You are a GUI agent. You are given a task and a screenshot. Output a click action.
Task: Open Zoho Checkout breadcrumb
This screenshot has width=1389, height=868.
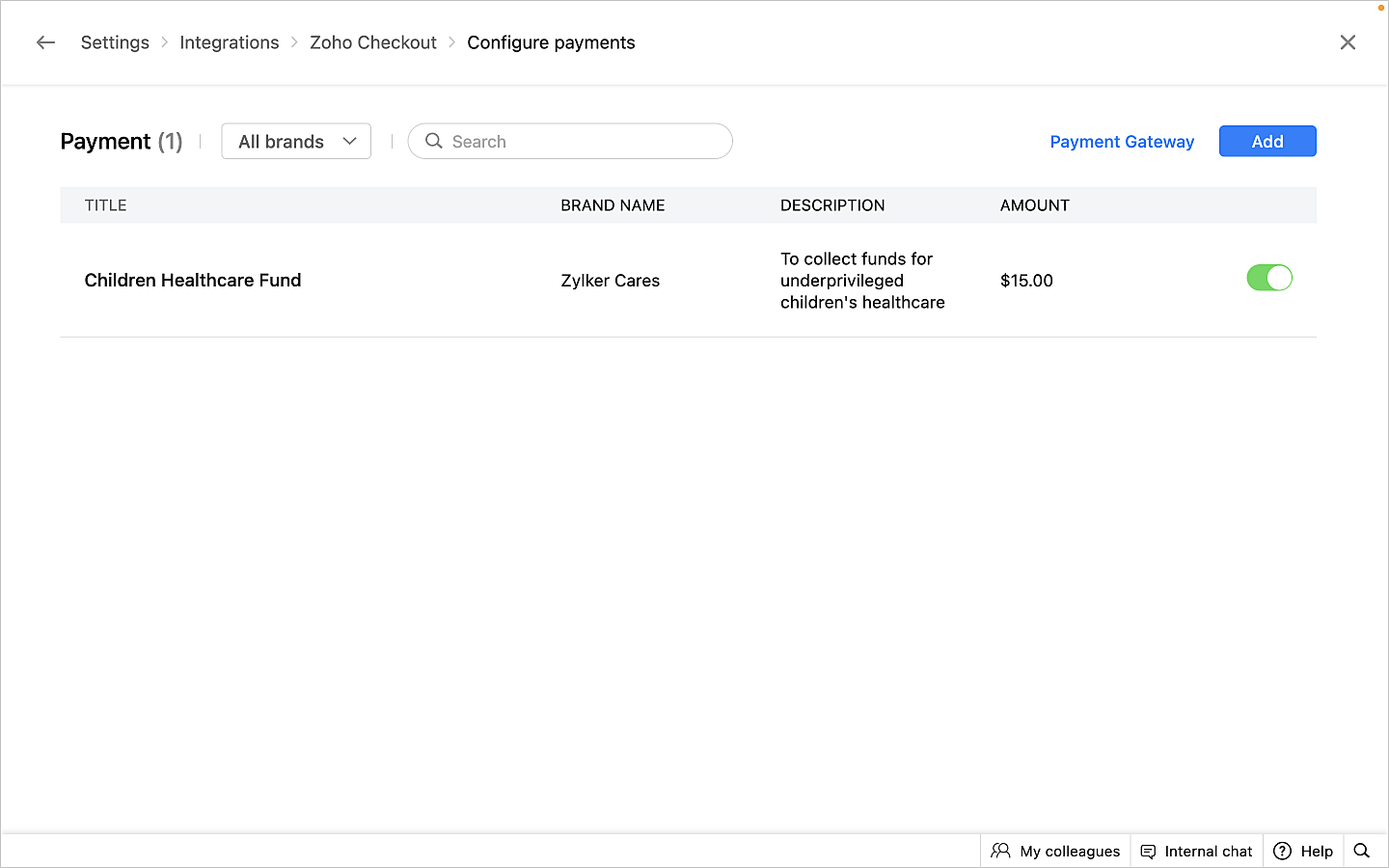[372, 42]
